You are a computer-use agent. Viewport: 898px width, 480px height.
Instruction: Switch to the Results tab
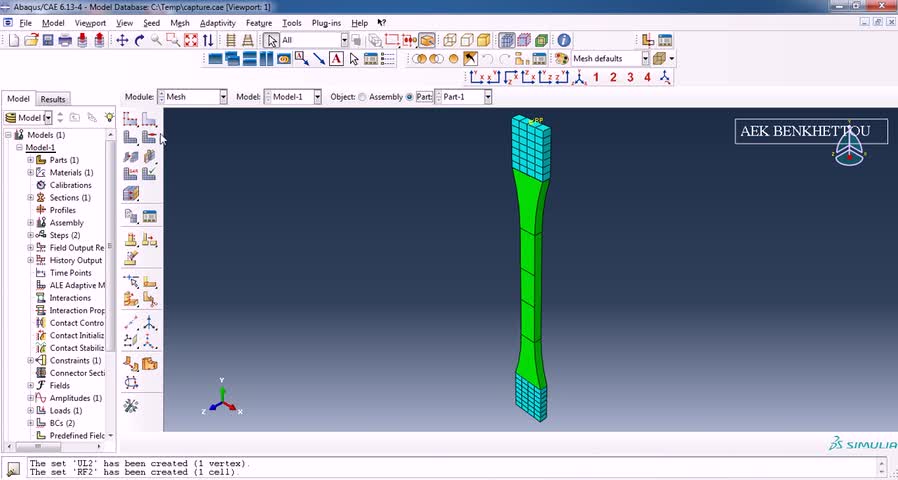[x=53, y=99]
